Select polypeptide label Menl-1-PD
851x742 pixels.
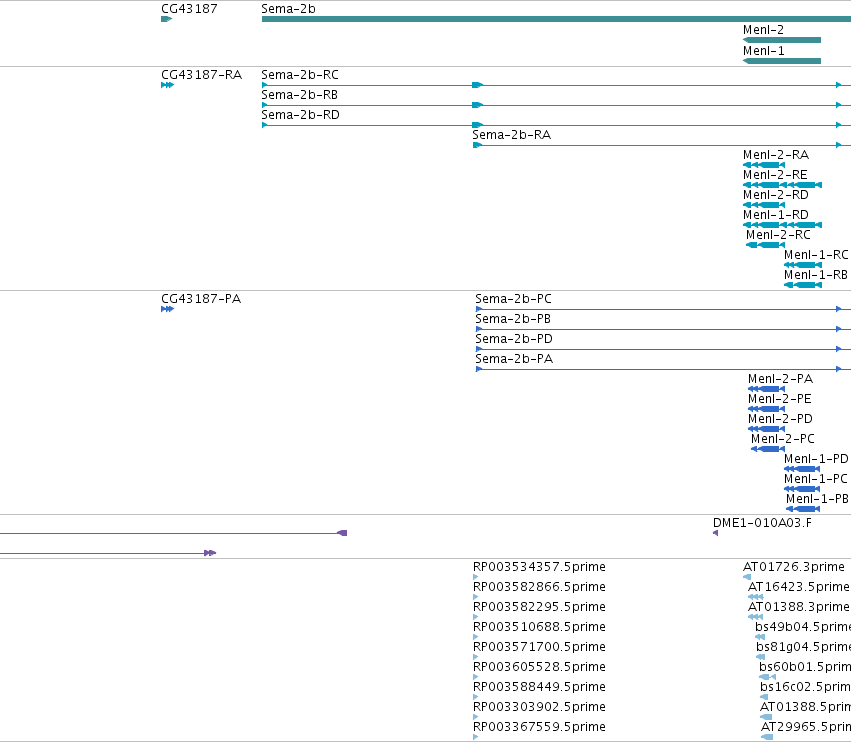[816, 459]
